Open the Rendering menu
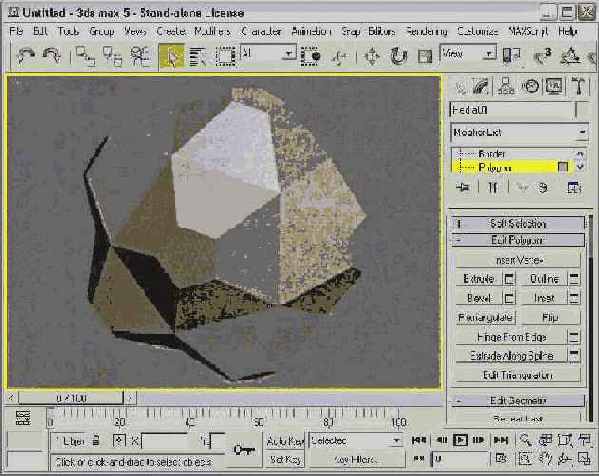This screenshot has width=599, height=476. pos(426,31)
